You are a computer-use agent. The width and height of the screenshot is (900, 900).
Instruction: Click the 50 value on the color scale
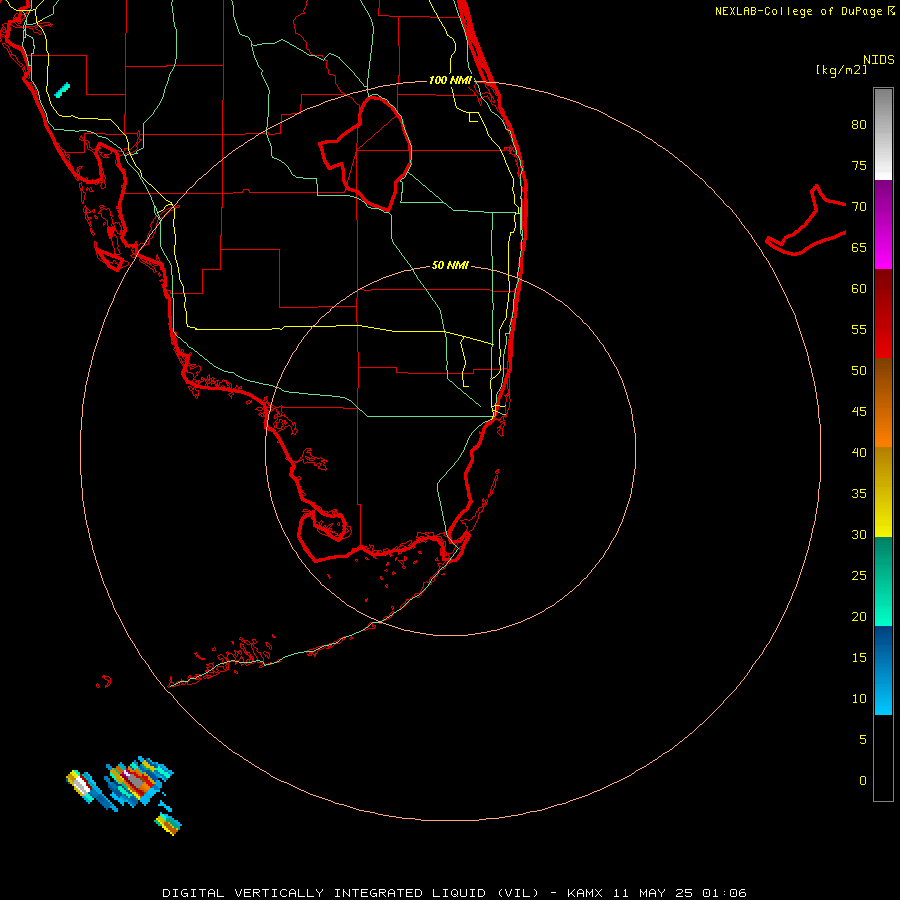pyautogui.click(x=859, y=371)
